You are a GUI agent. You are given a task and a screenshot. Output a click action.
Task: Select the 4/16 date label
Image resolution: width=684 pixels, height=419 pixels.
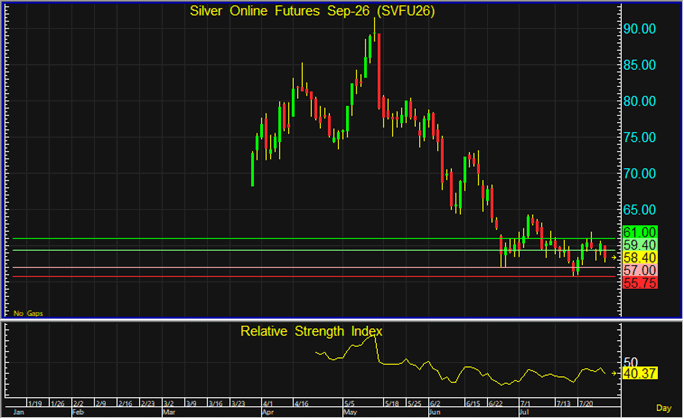point(301,404)
